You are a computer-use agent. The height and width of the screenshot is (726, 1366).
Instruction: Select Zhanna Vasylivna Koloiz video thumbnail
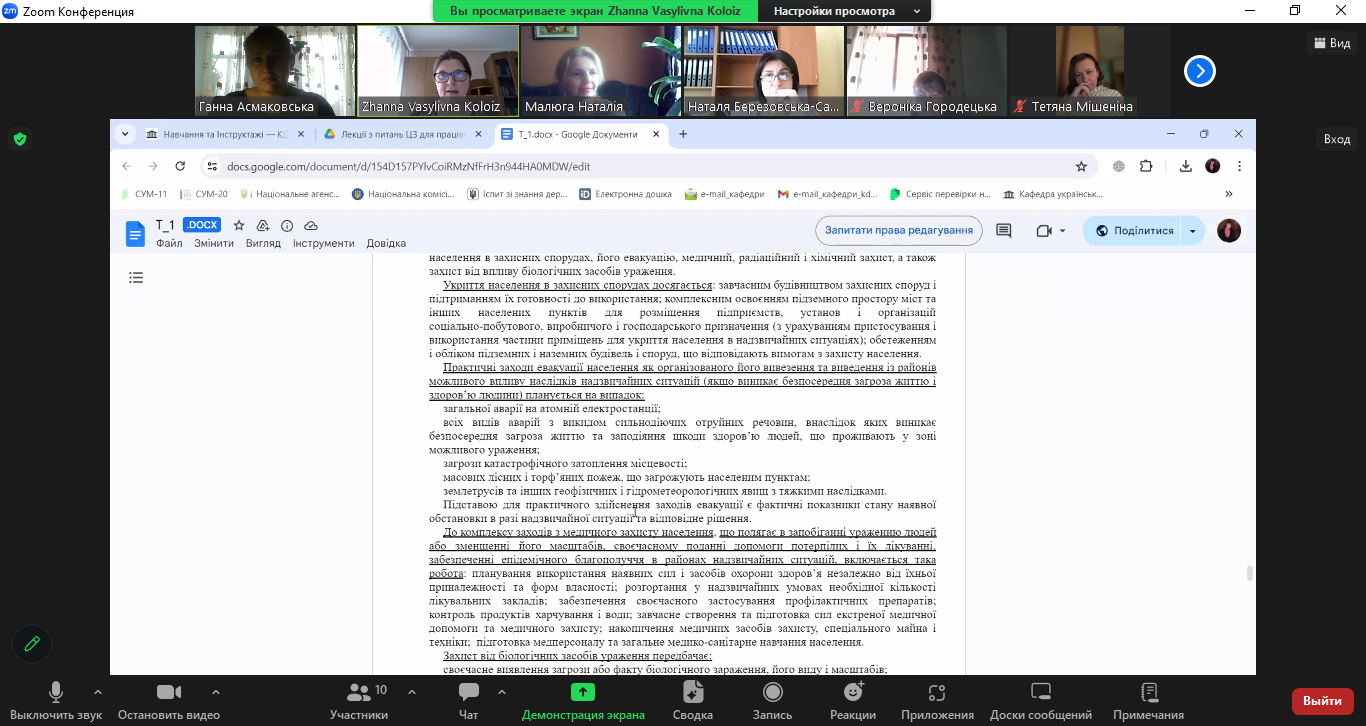438,71
